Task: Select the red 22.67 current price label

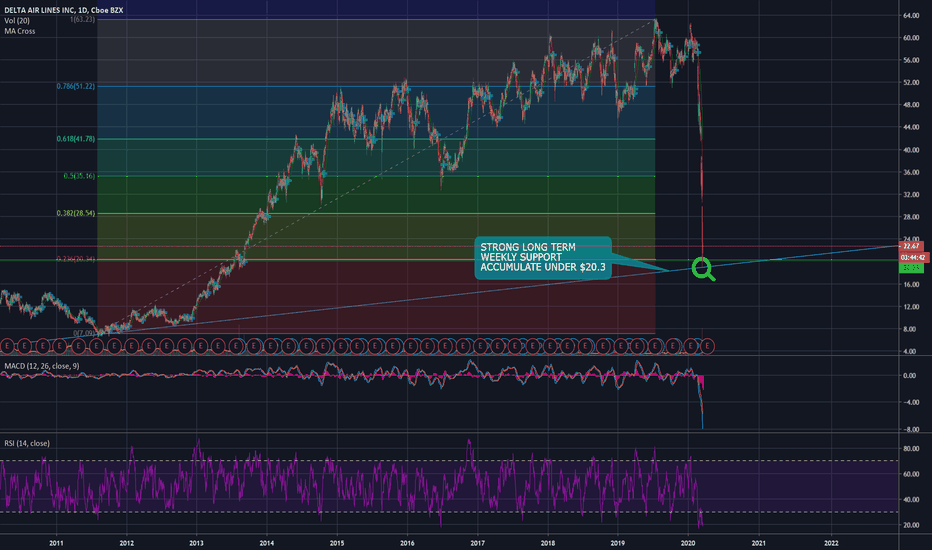Action: pos(911,246)
